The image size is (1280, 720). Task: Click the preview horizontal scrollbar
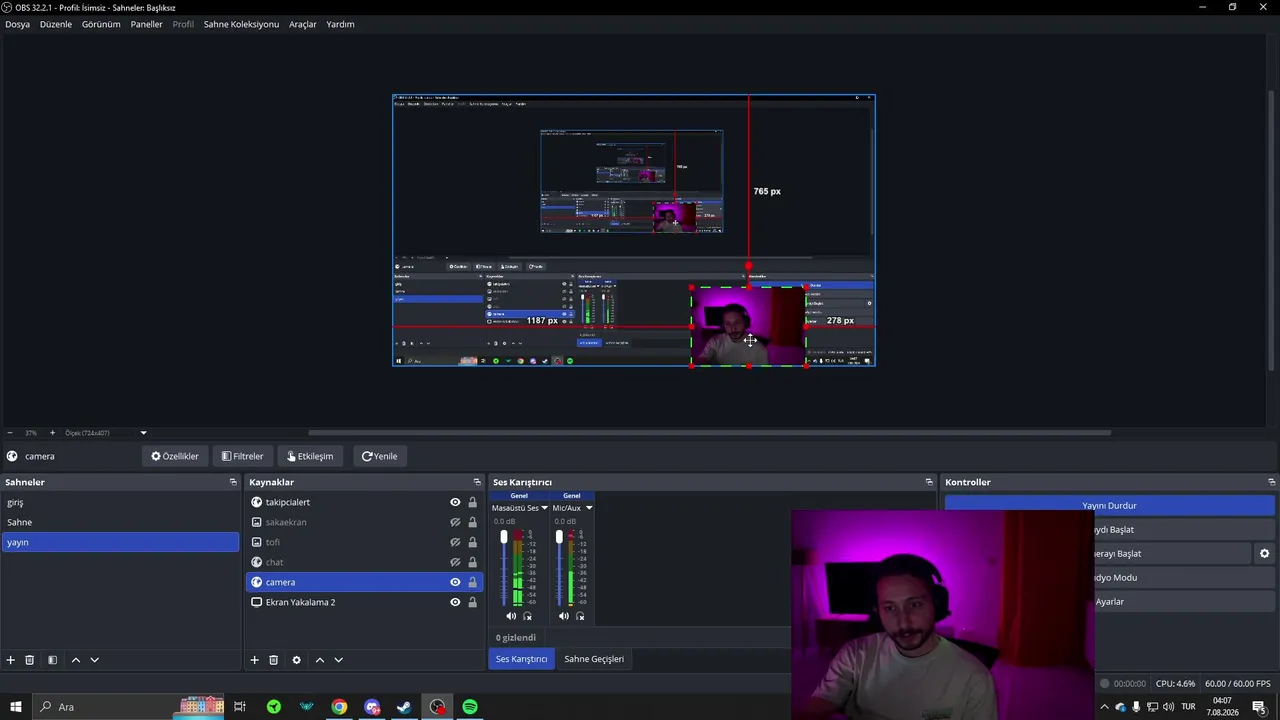[x=710, y=433]
